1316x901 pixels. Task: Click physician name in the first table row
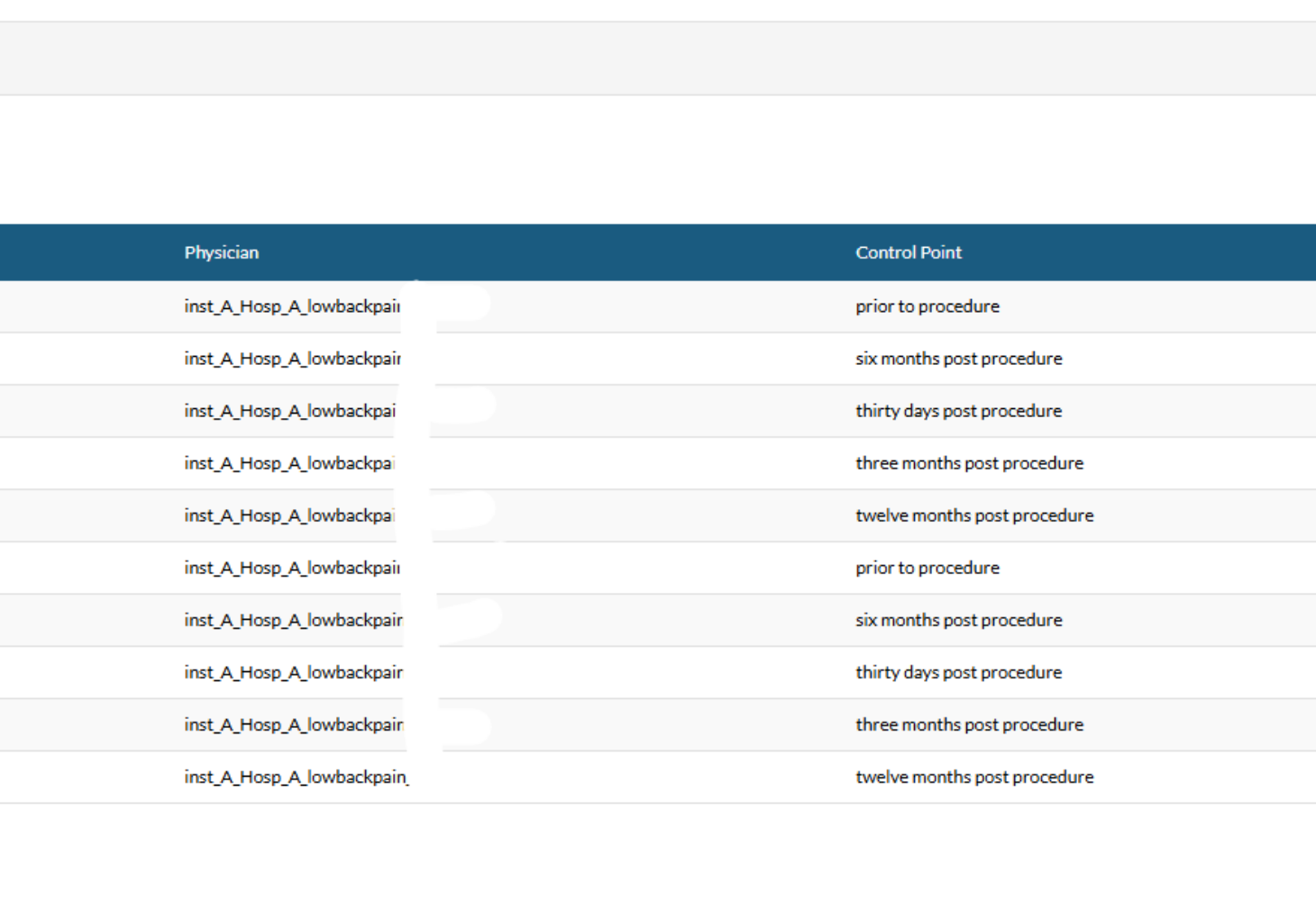[x=292, y=306]
